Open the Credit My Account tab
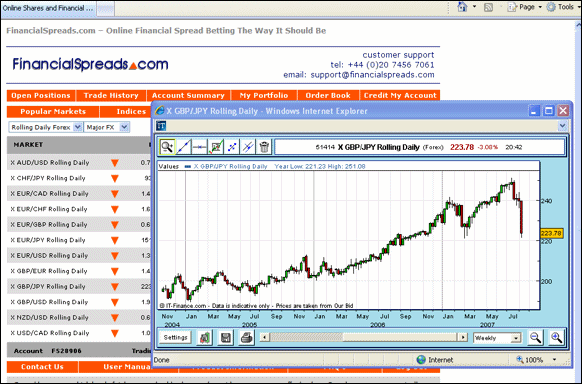 400,95
